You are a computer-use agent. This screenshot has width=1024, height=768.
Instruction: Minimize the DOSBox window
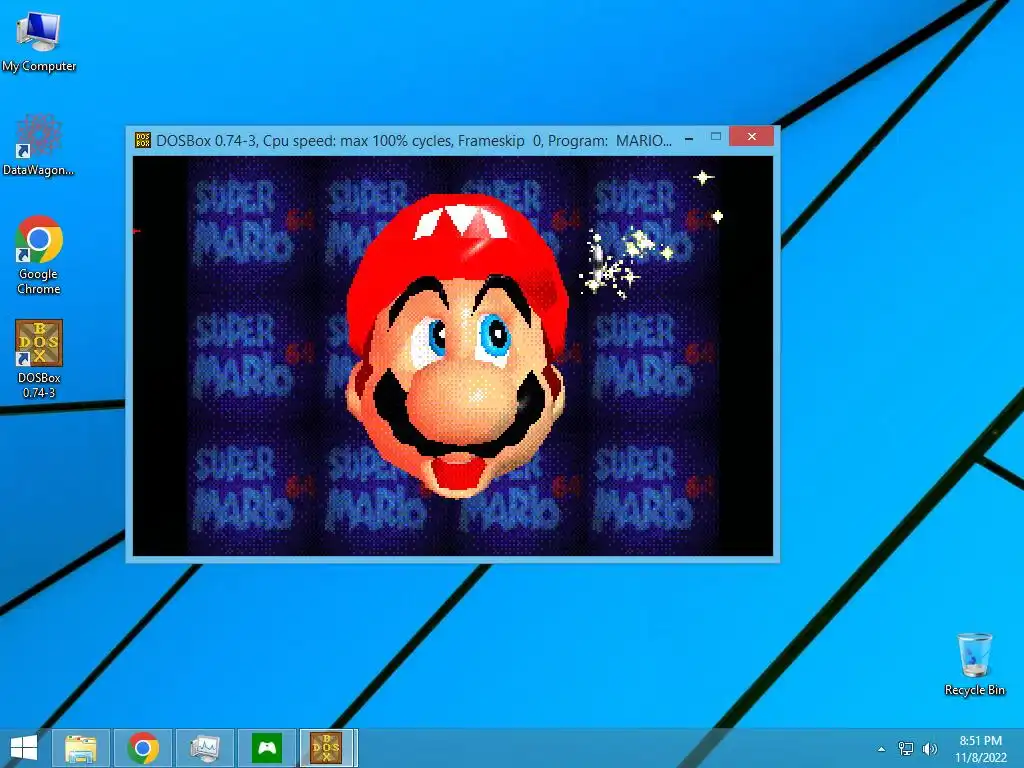coord(689,138)
